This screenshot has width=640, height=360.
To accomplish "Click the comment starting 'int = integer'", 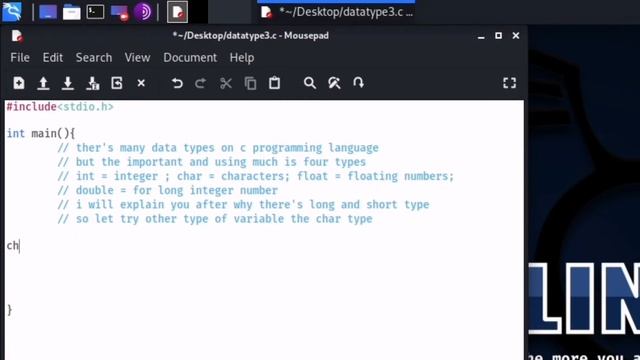I will pyautogui.click(x=256, y=176).
